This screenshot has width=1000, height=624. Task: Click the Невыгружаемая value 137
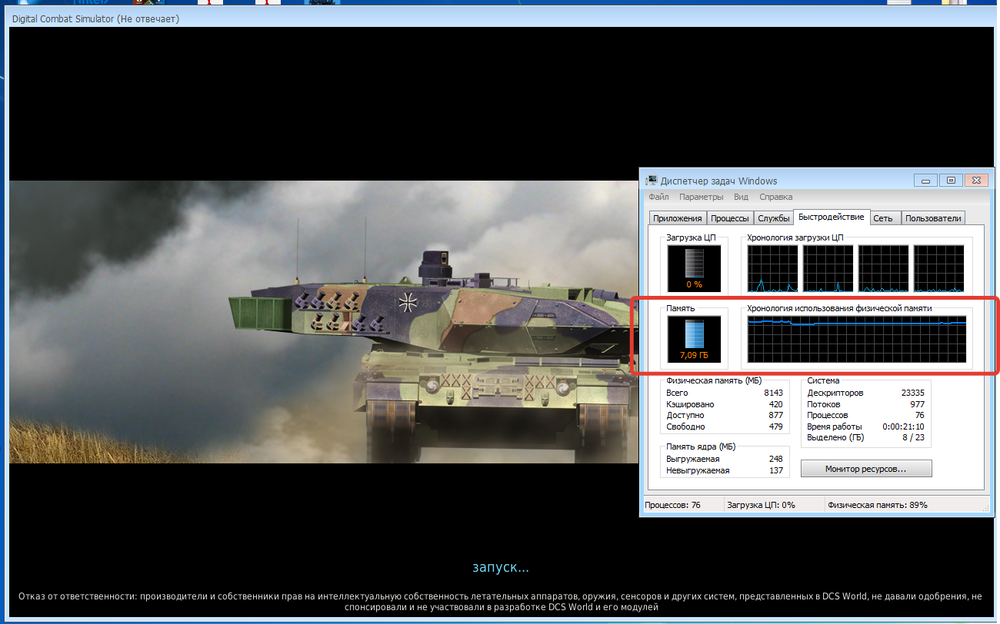(776, 471)
